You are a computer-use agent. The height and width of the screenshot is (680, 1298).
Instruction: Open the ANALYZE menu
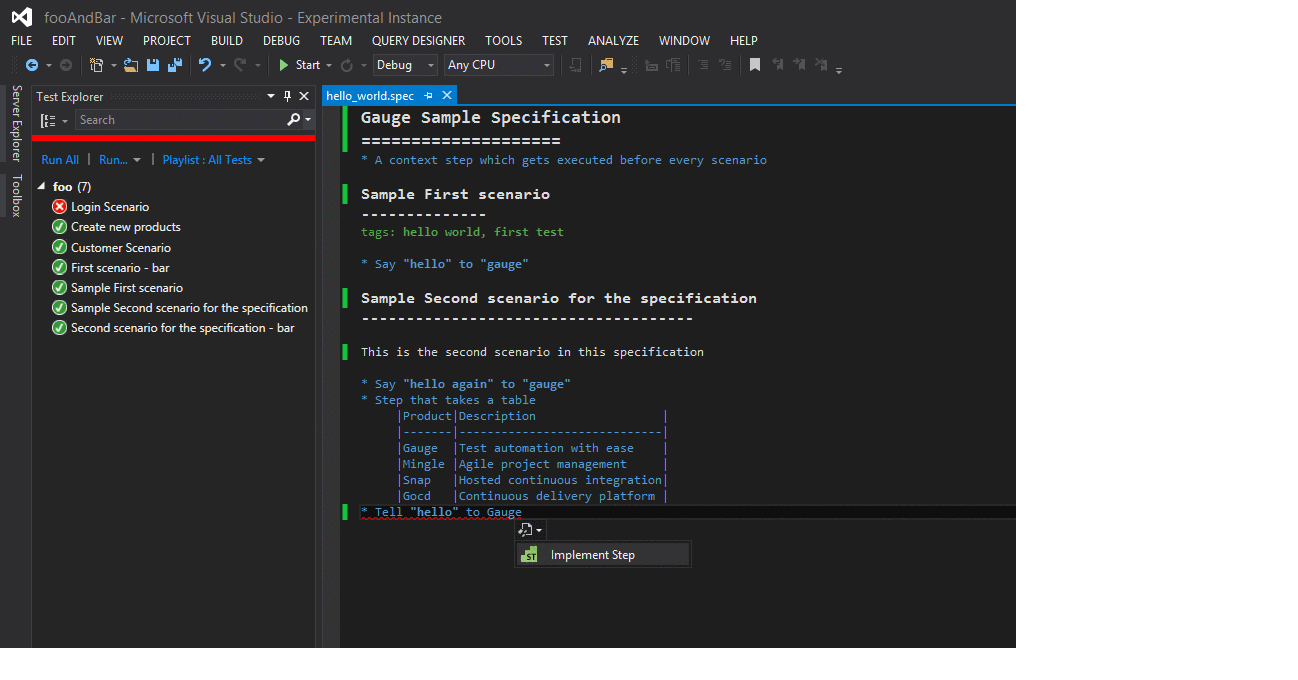click(614, 41)
